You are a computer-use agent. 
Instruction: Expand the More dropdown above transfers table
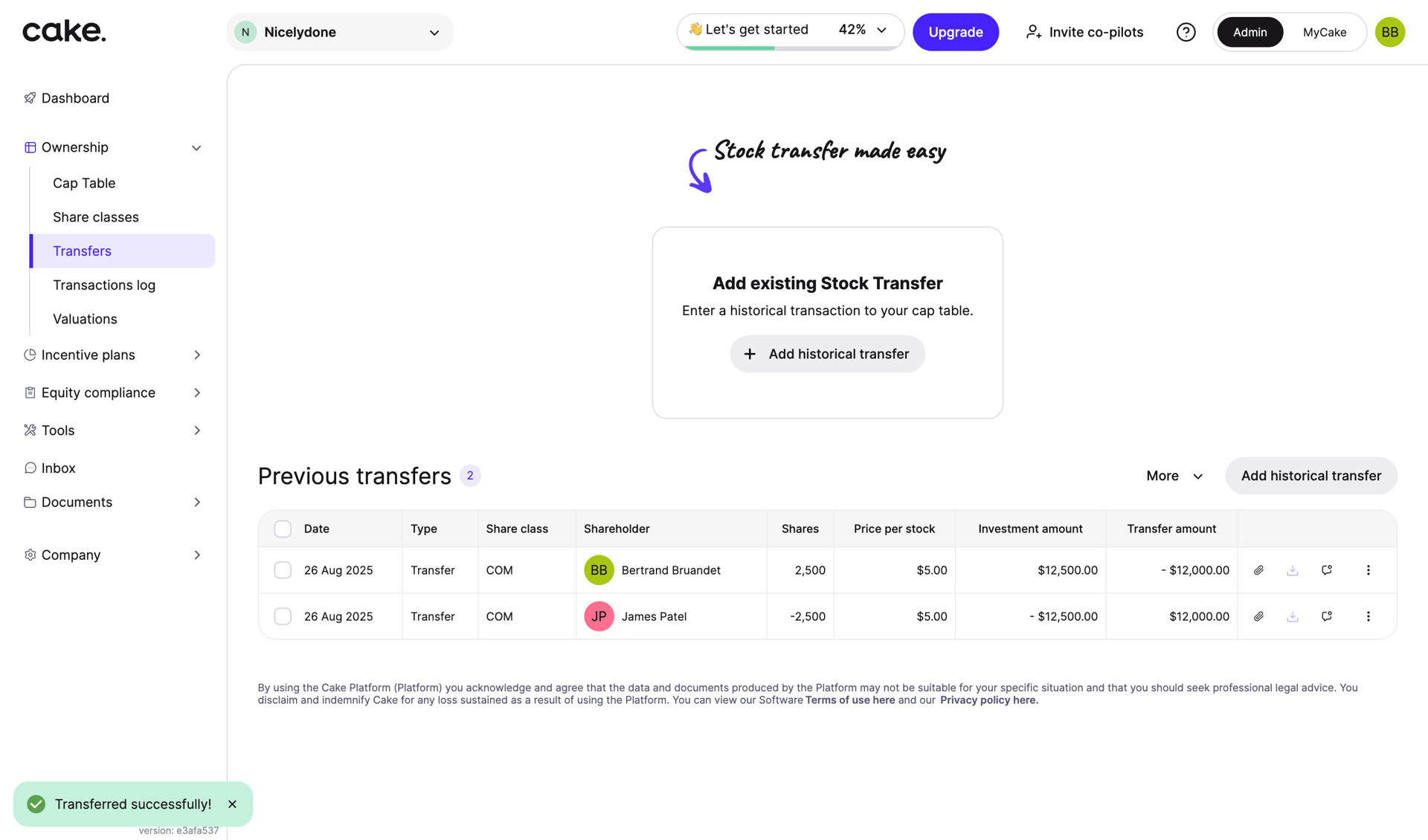(x=1174, y=476)
